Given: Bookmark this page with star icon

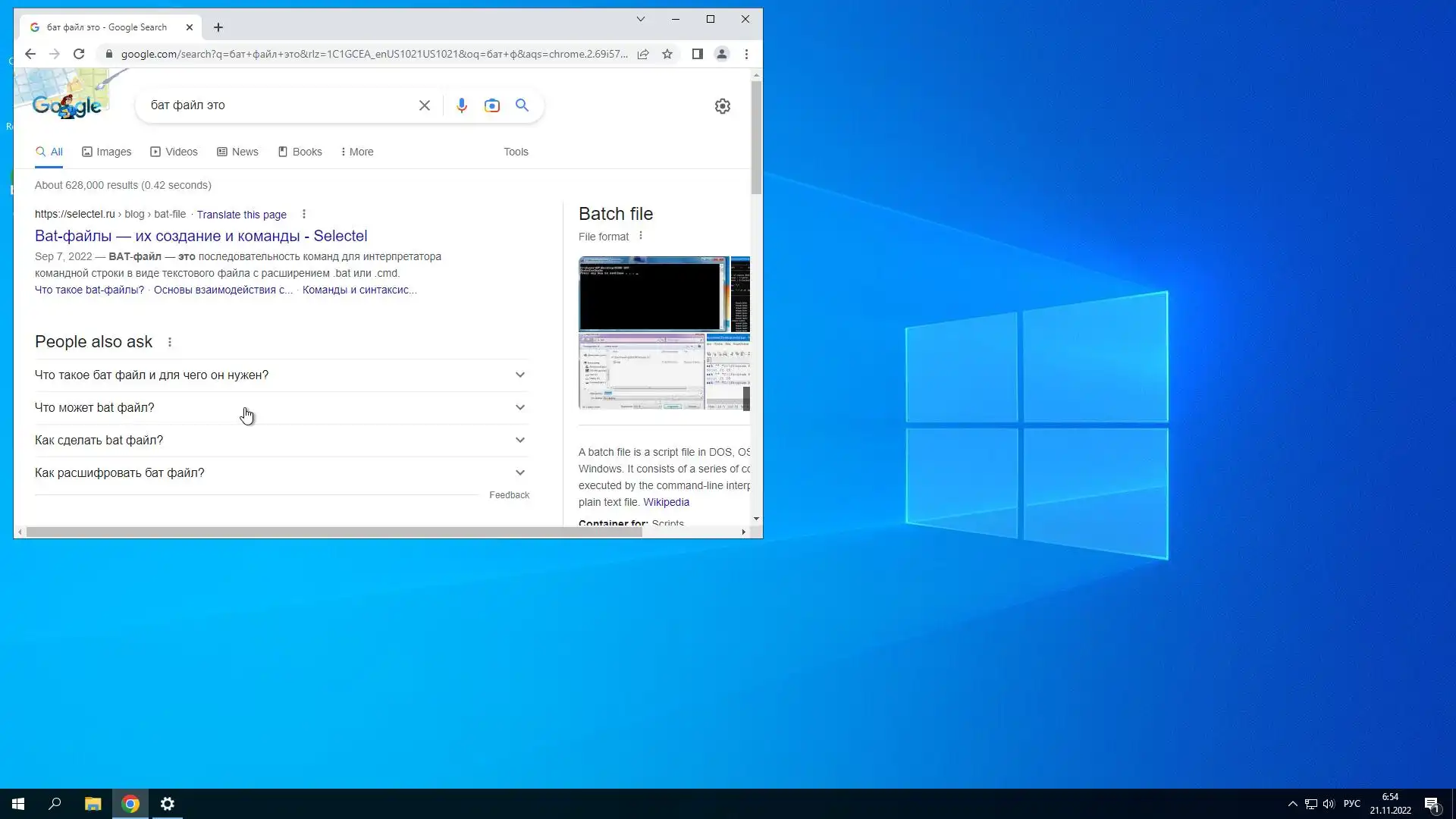Looking at the screenshot, I should click(x=667, y=54).
